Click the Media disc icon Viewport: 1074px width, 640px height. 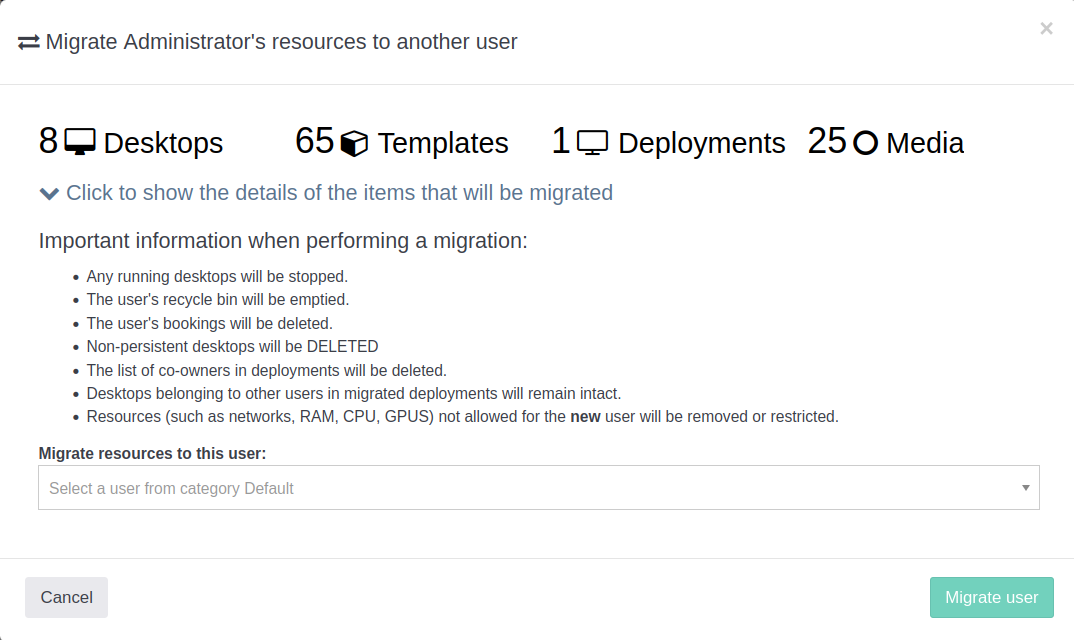point(866,143)
